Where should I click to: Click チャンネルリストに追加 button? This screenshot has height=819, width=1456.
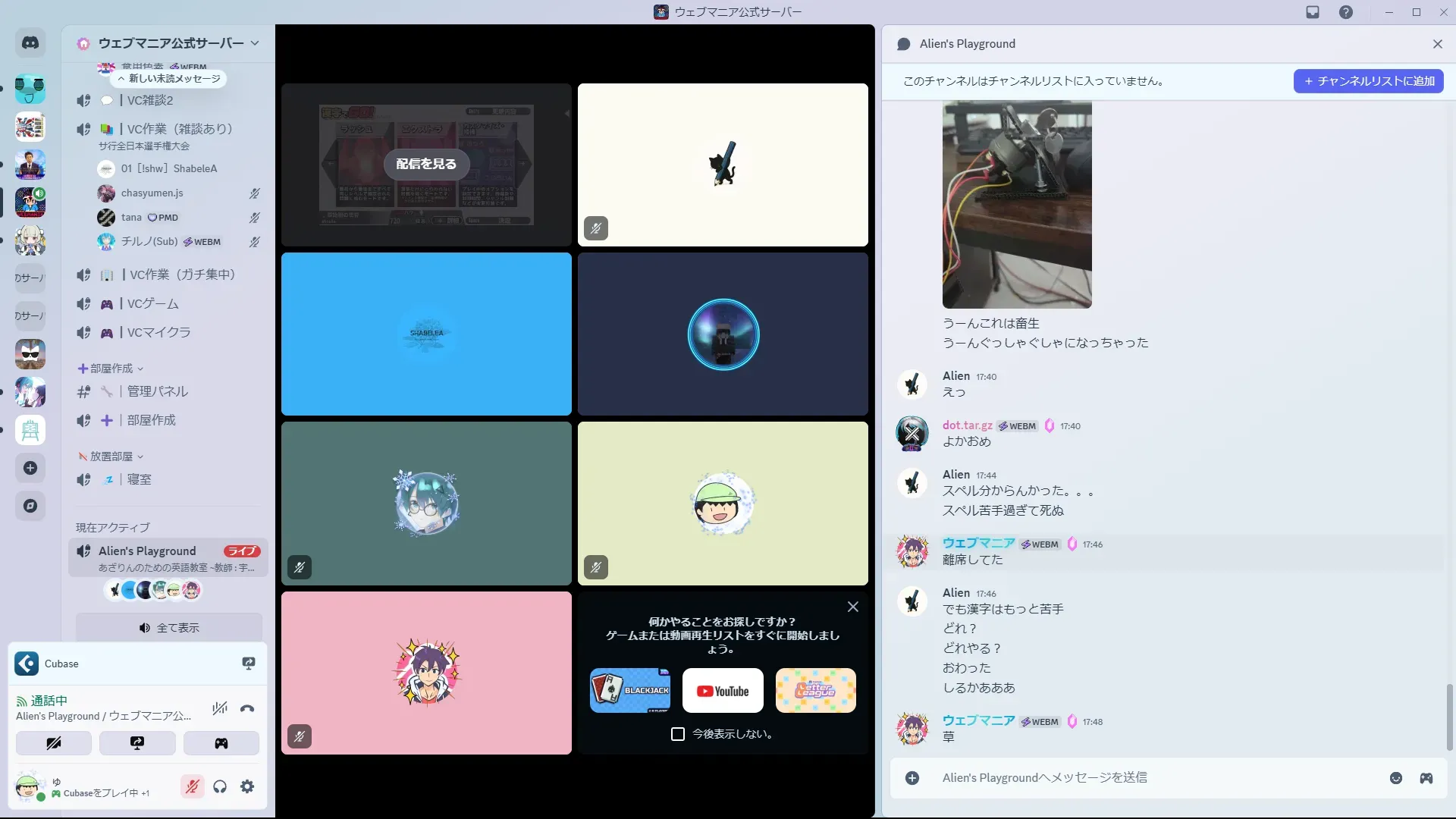tap(1368, 81)
